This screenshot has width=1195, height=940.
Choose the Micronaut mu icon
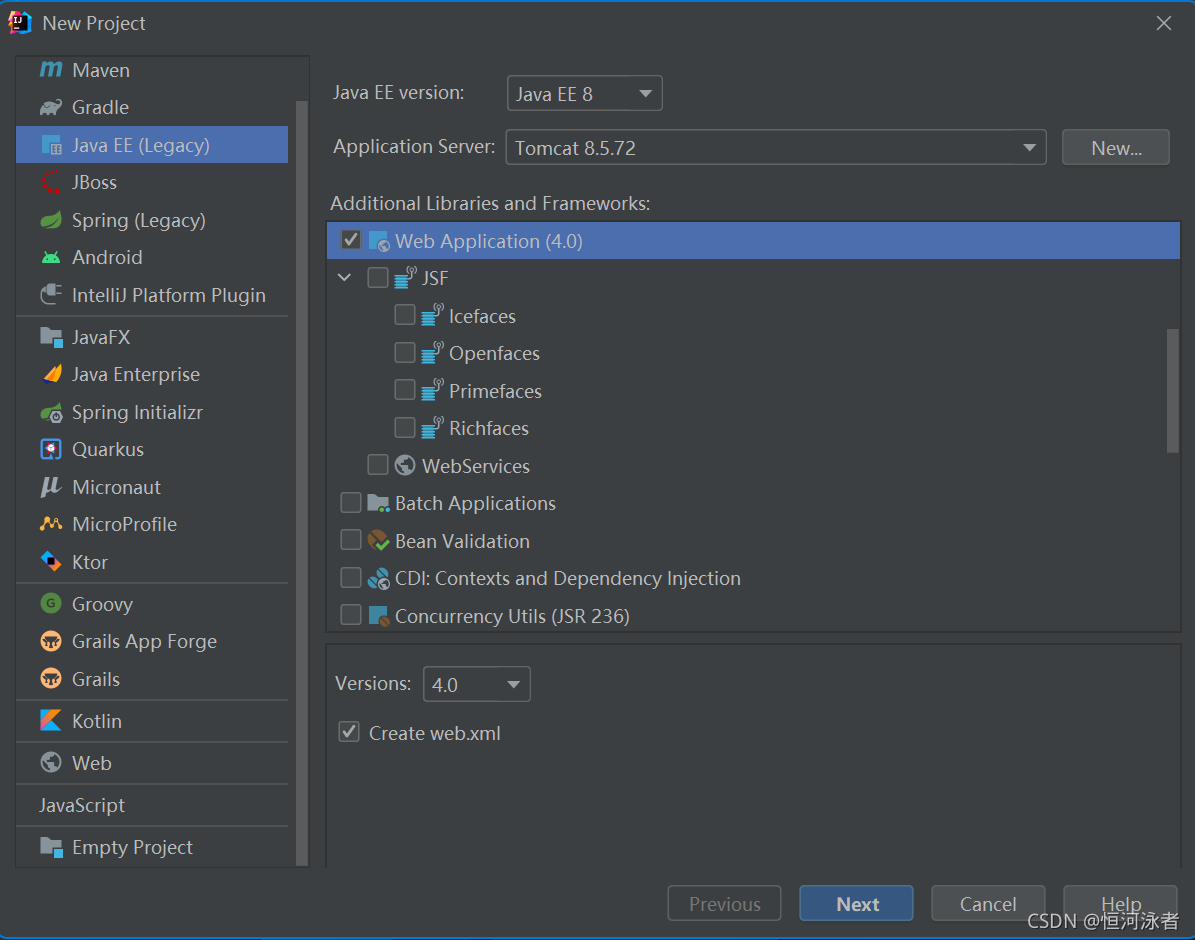click(50, 486)
